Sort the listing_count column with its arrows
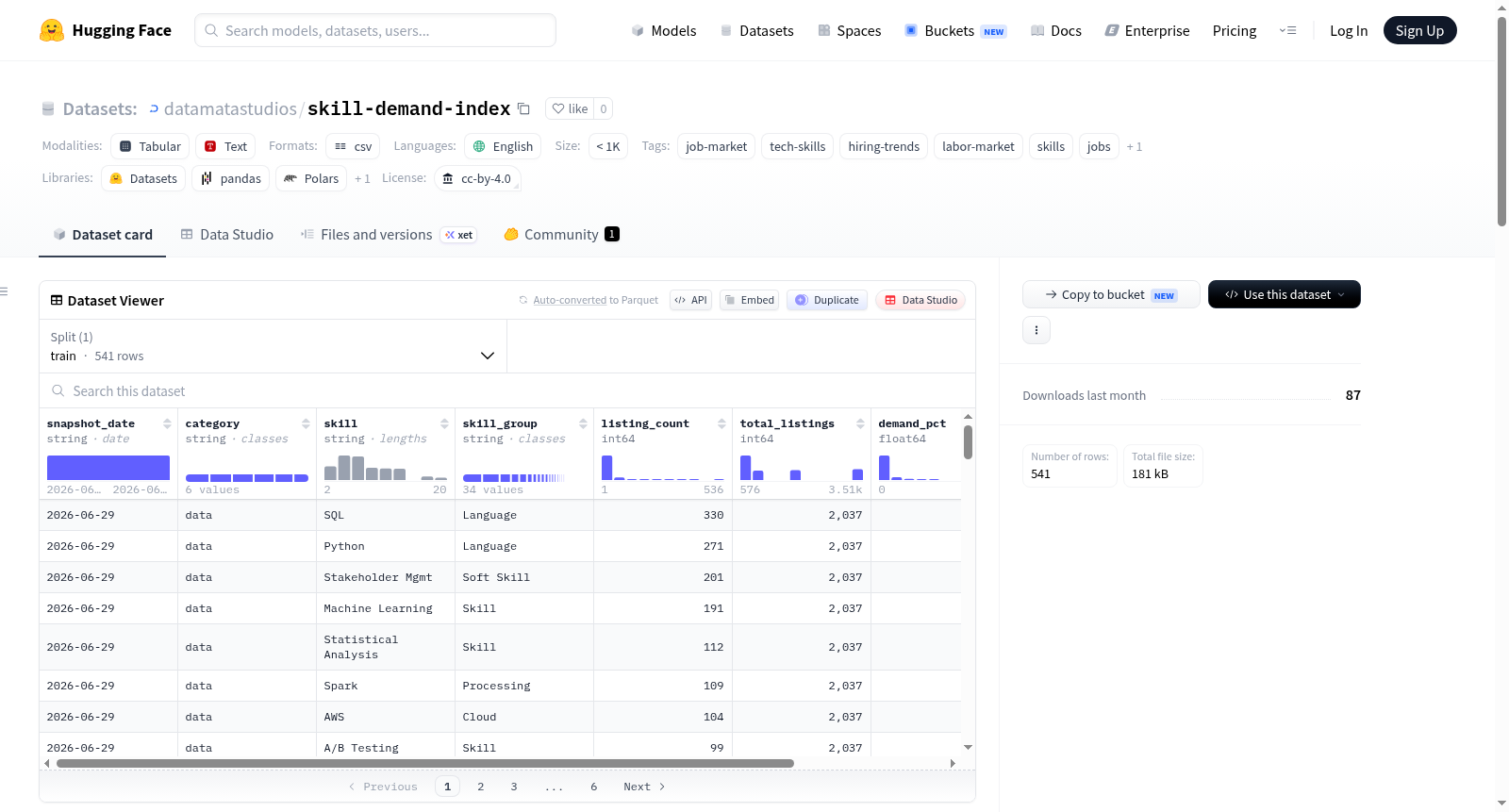The height and width of the screenshot is (812, 1509). pyautogui.click(x=721, y=423)
